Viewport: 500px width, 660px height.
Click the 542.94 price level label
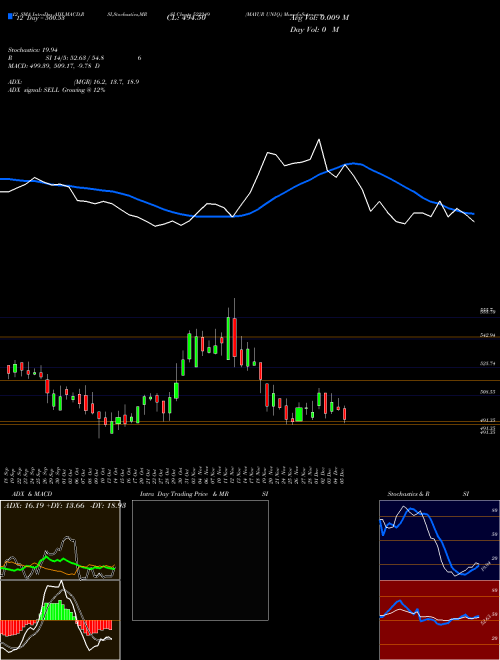[x=488, y=335]
